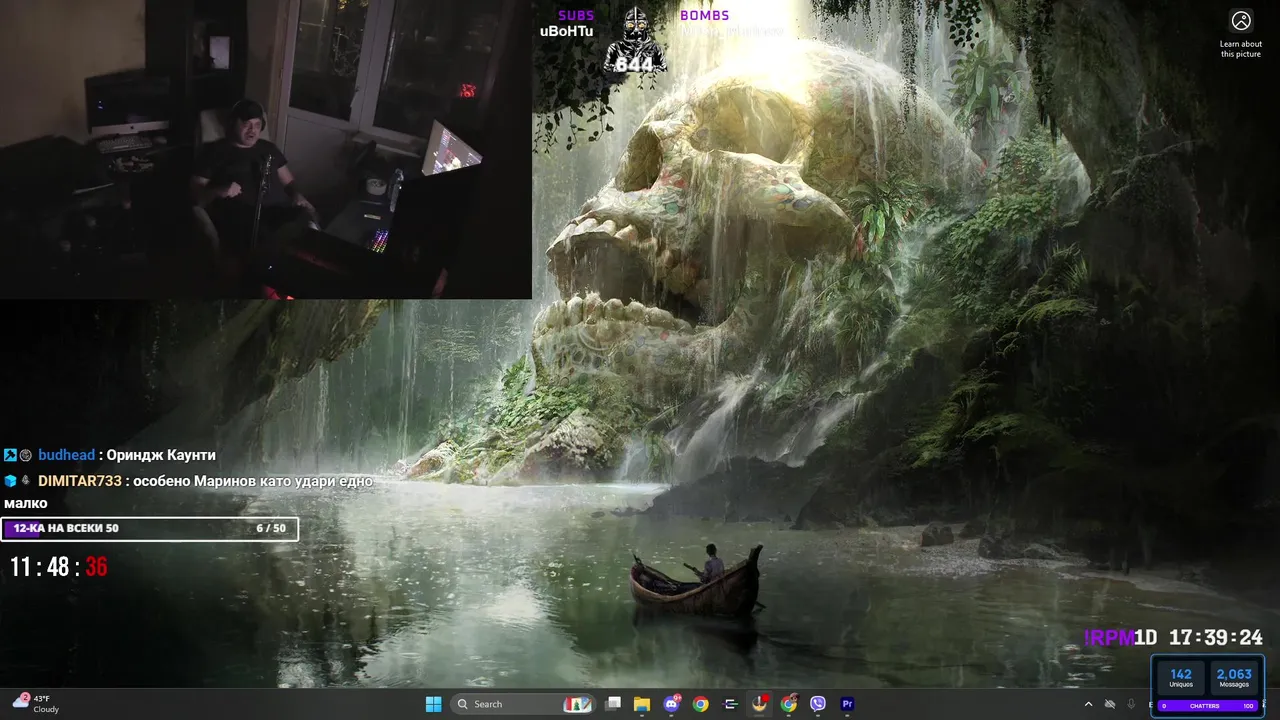Click the 11:48:36 countdown timer

(x=59, y=567)
